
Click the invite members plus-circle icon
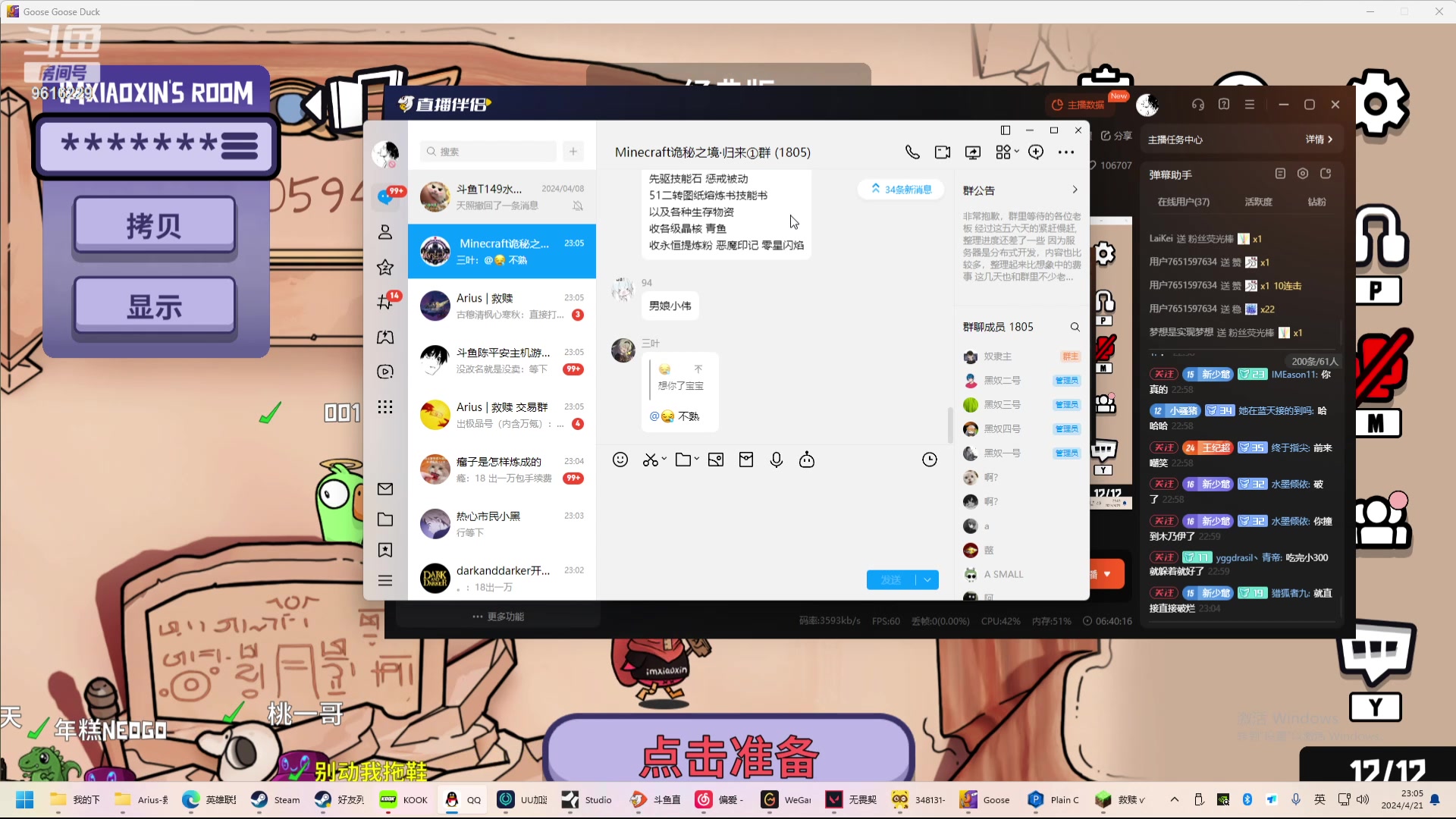point(1036,152)
